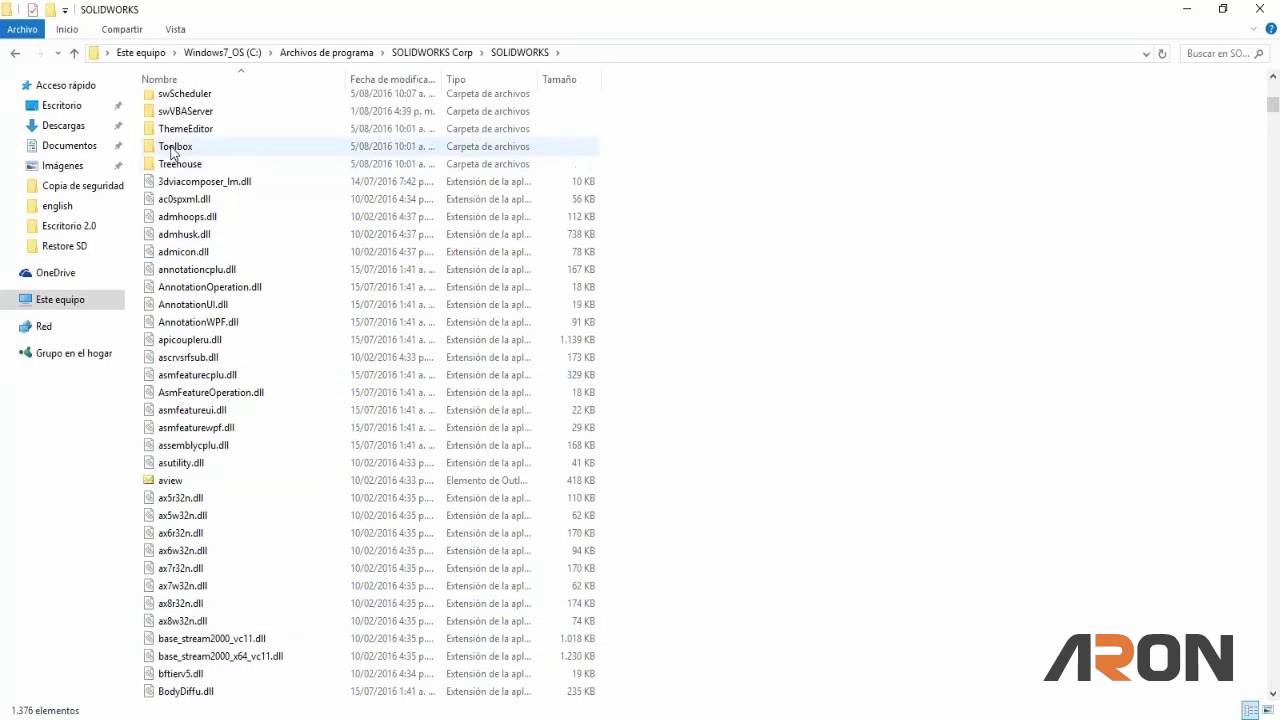Viewport: 1280px width, 720px height.
Task: Click the Refresh button in address bar
Action: tap(1162, 54)
